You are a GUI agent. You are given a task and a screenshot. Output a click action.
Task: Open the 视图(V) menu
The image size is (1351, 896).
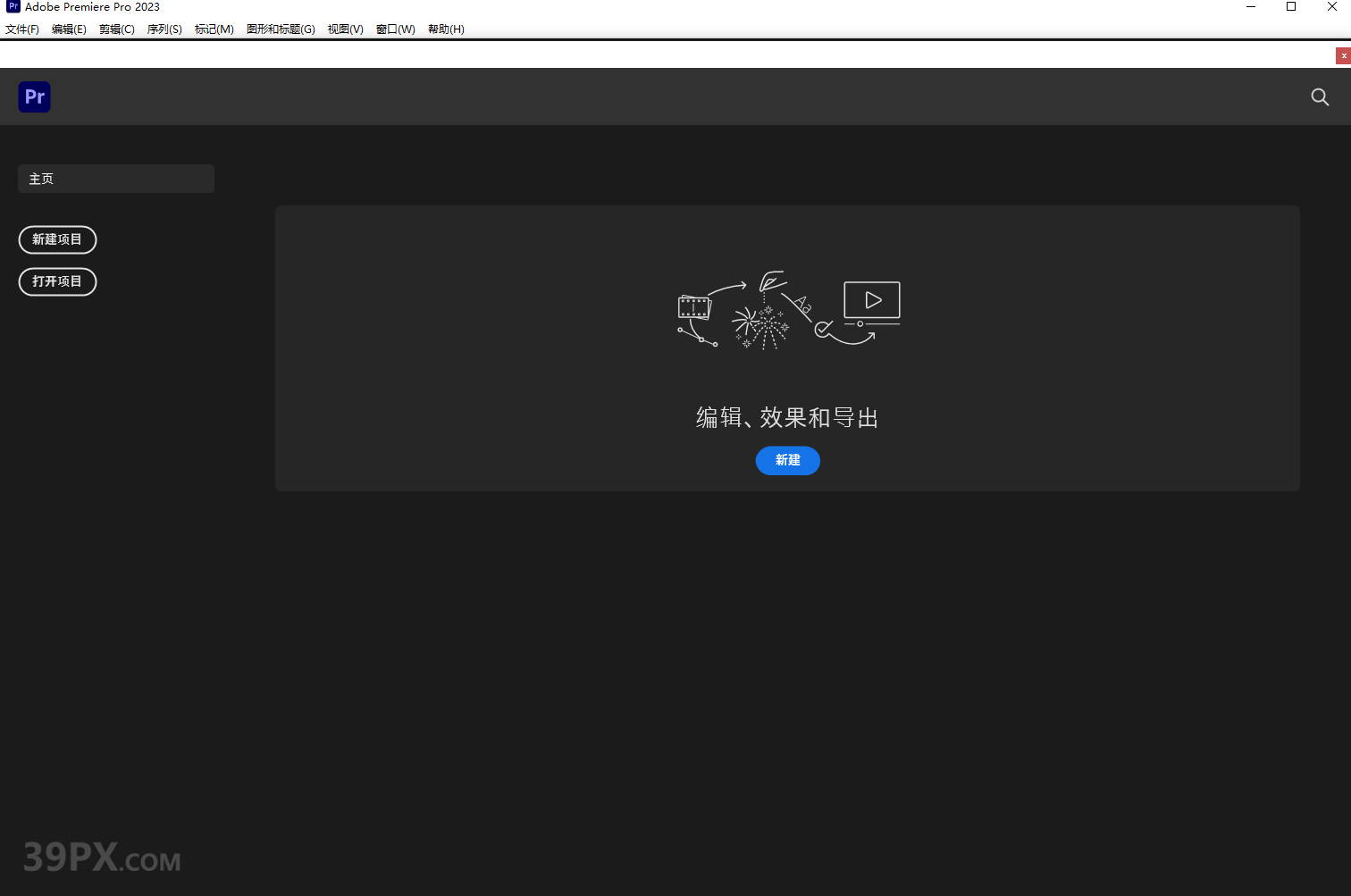click(345, 29)
